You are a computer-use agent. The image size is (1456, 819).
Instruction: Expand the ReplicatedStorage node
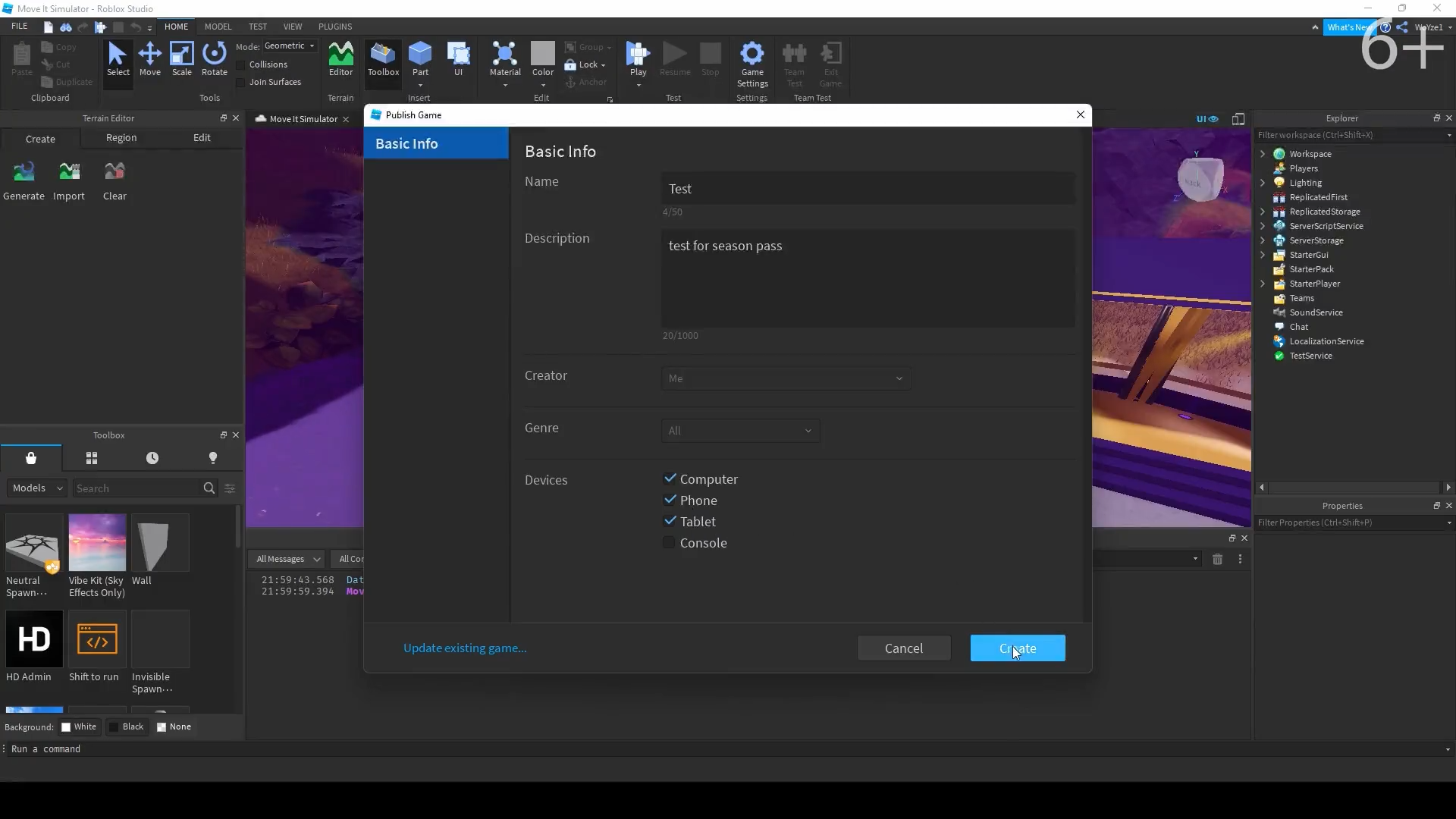pos(1263,212)
